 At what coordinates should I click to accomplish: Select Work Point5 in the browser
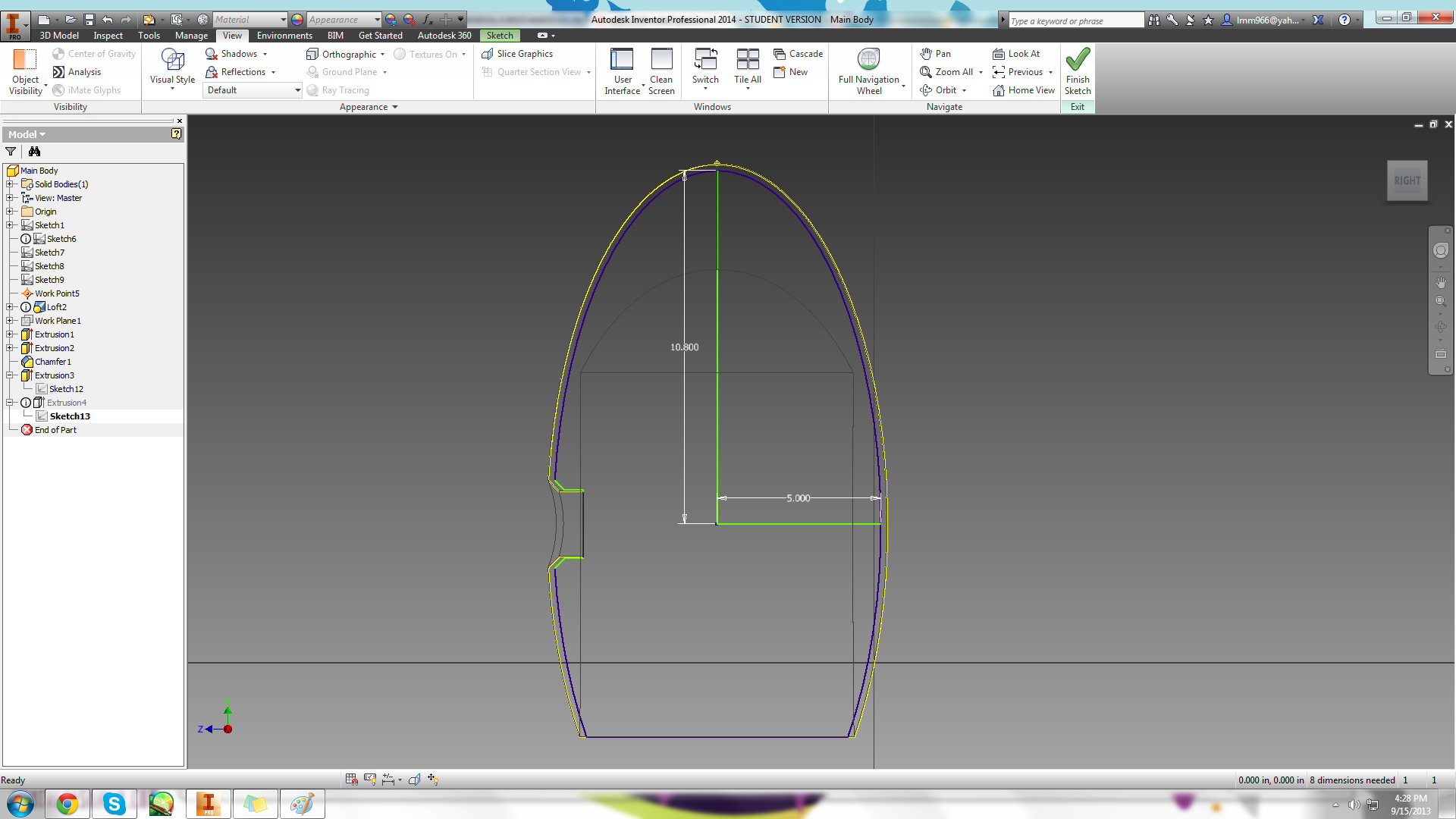[x=57, y=293]
